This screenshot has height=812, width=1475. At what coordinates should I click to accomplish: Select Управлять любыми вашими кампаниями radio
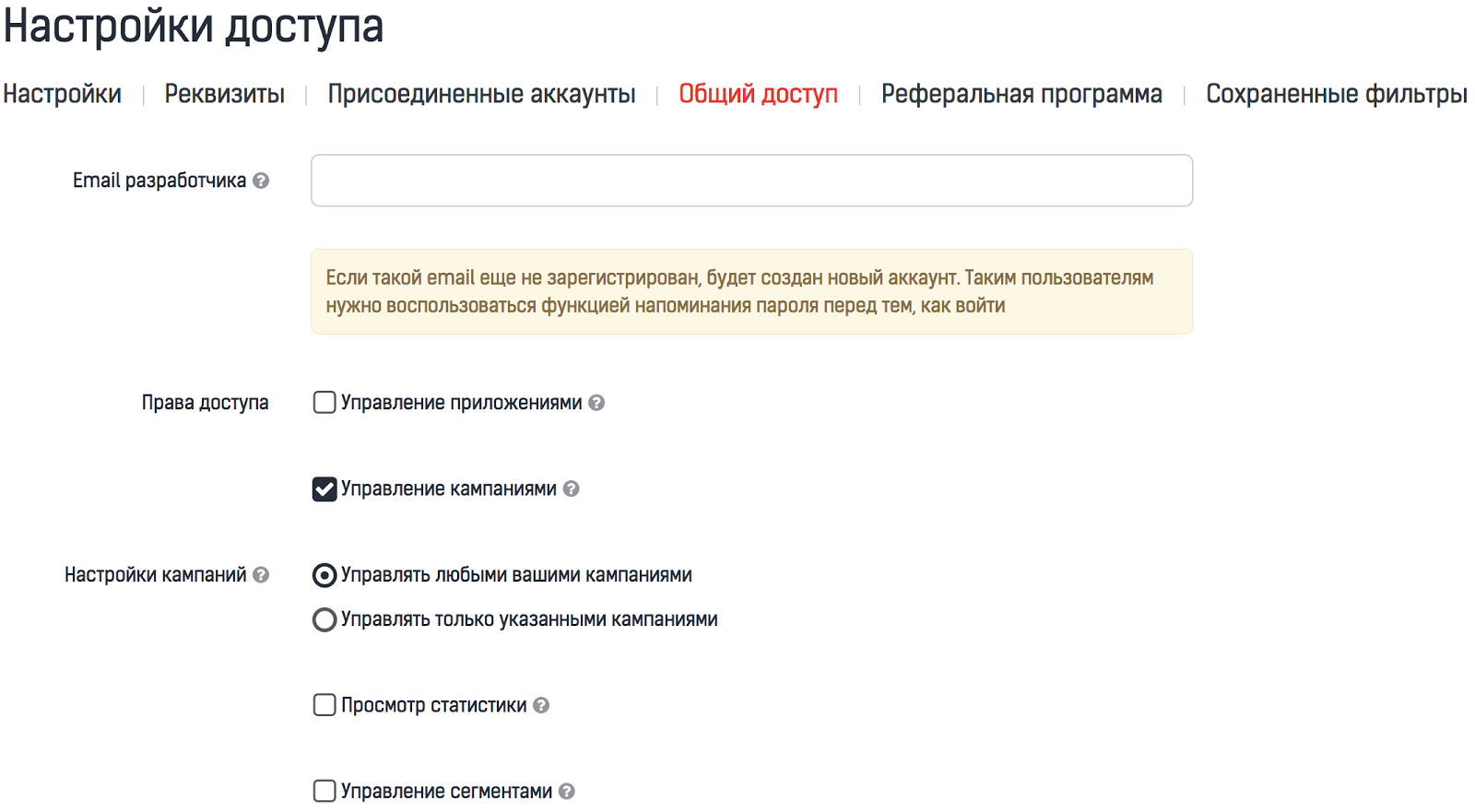click(x=324, y=575)
